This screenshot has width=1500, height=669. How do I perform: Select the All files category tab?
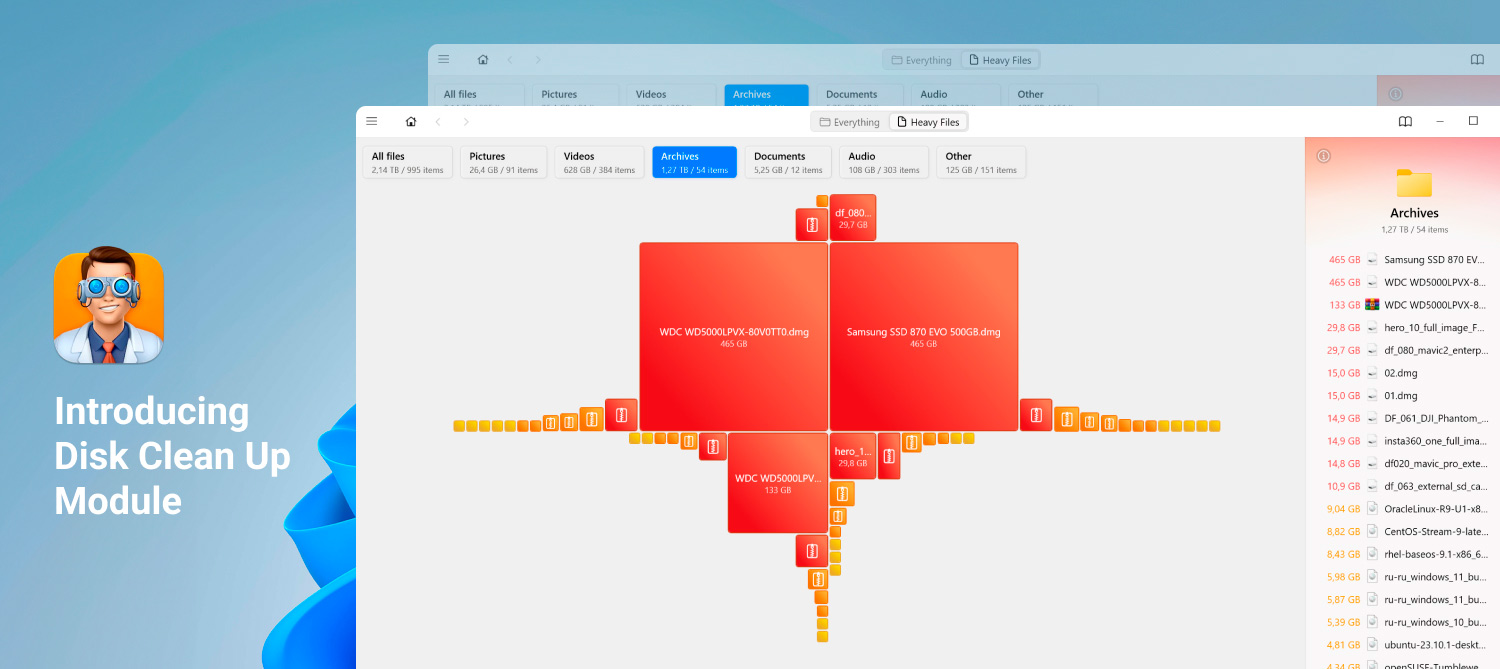tap(407, 162)
